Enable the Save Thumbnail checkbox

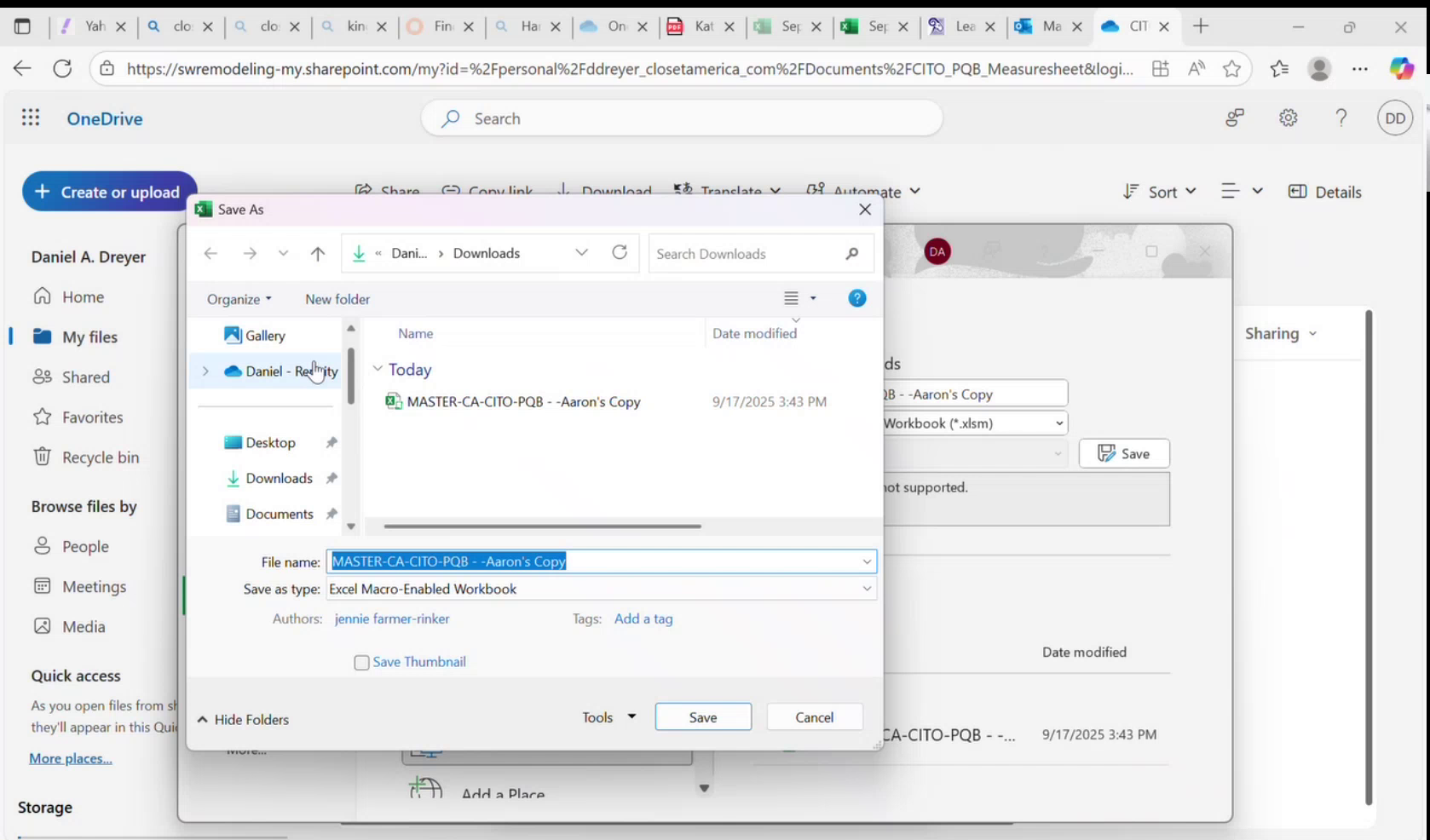[x=361, y=662]
